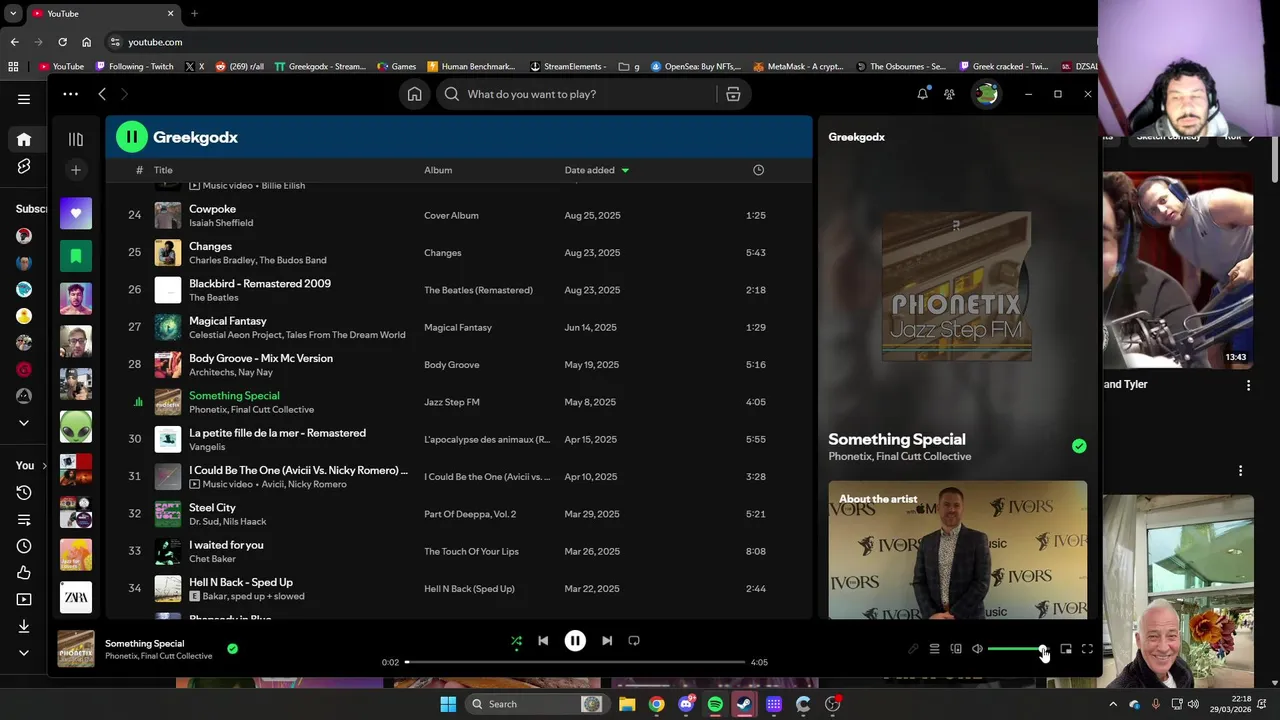Open artist link Chet Baker
1280x720 pixels.
212,559
